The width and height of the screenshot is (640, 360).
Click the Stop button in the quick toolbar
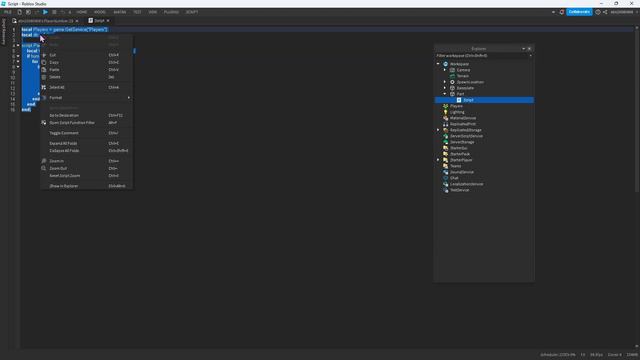pos(54,12)
